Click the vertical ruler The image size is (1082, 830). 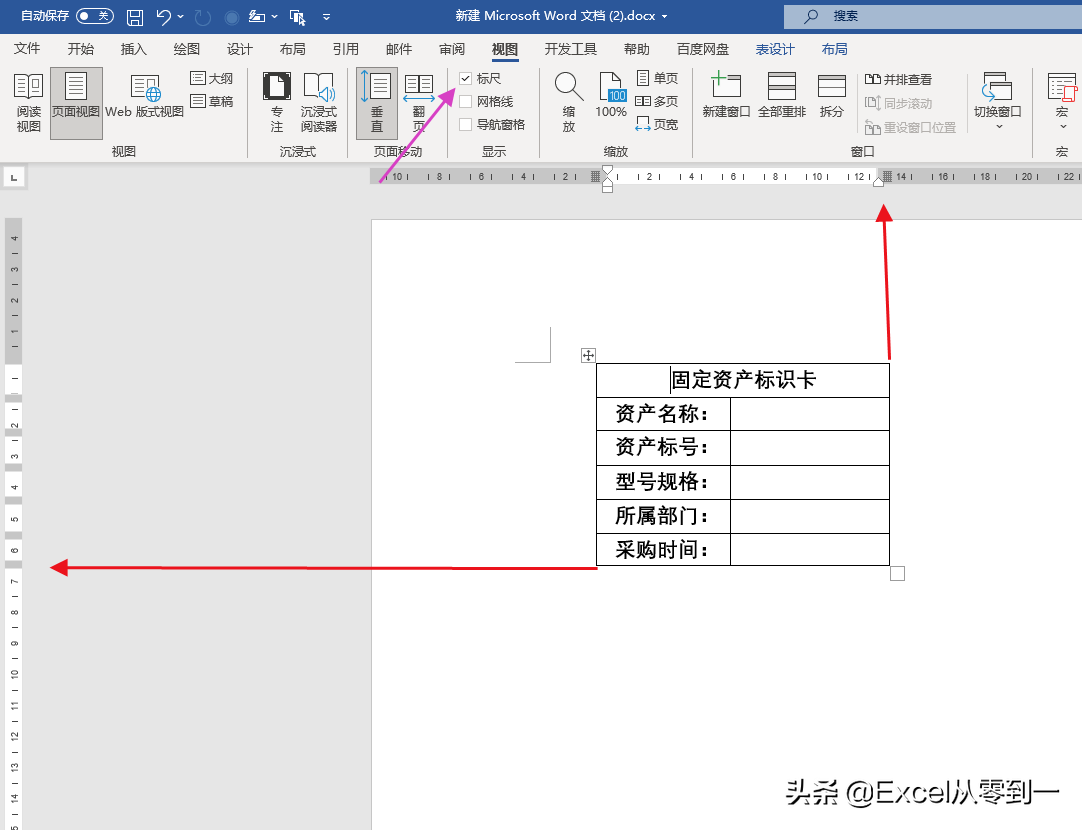(14, 524)
